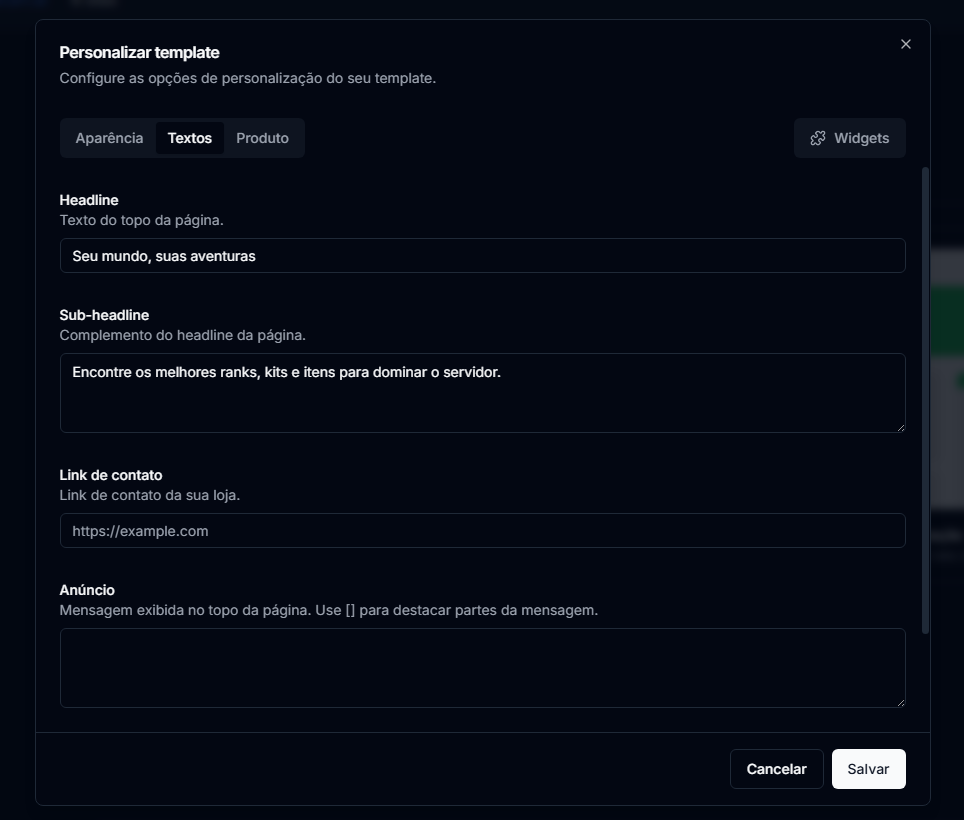Click the "Link de contato" label
964x820 pixels.
click(x=111, y=475)
